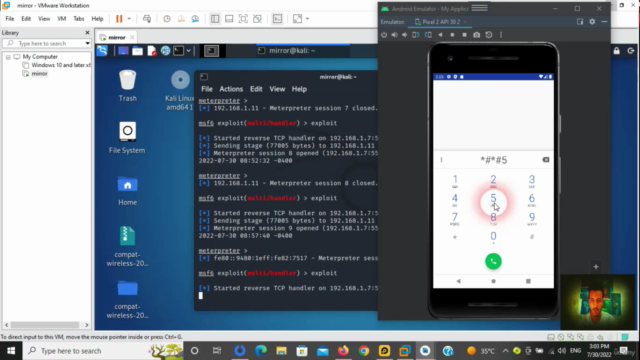Open emulator settings gear icon
640x360 pixels.
coord(592,22)
